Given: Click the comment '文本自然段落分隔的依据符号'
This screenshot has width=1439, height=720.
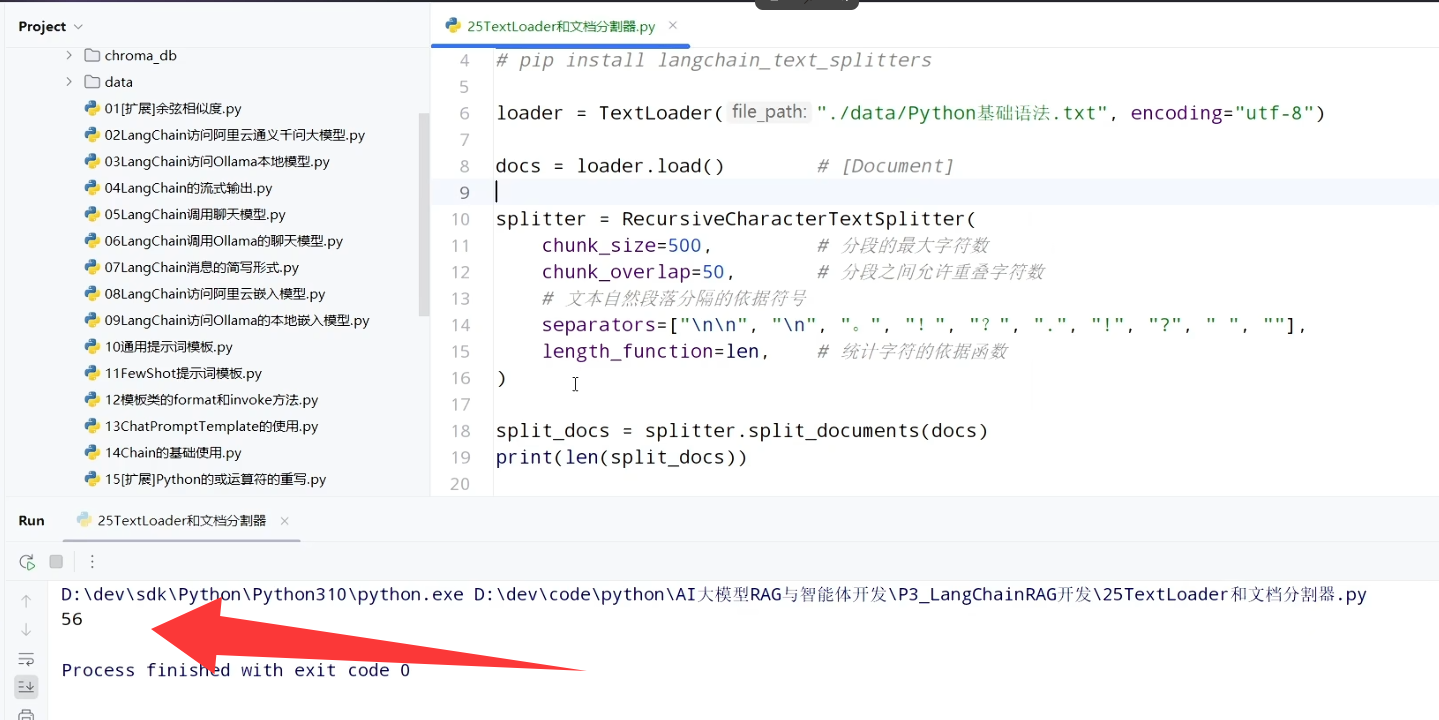Looking at the screenshot, I should coord(673,299).
